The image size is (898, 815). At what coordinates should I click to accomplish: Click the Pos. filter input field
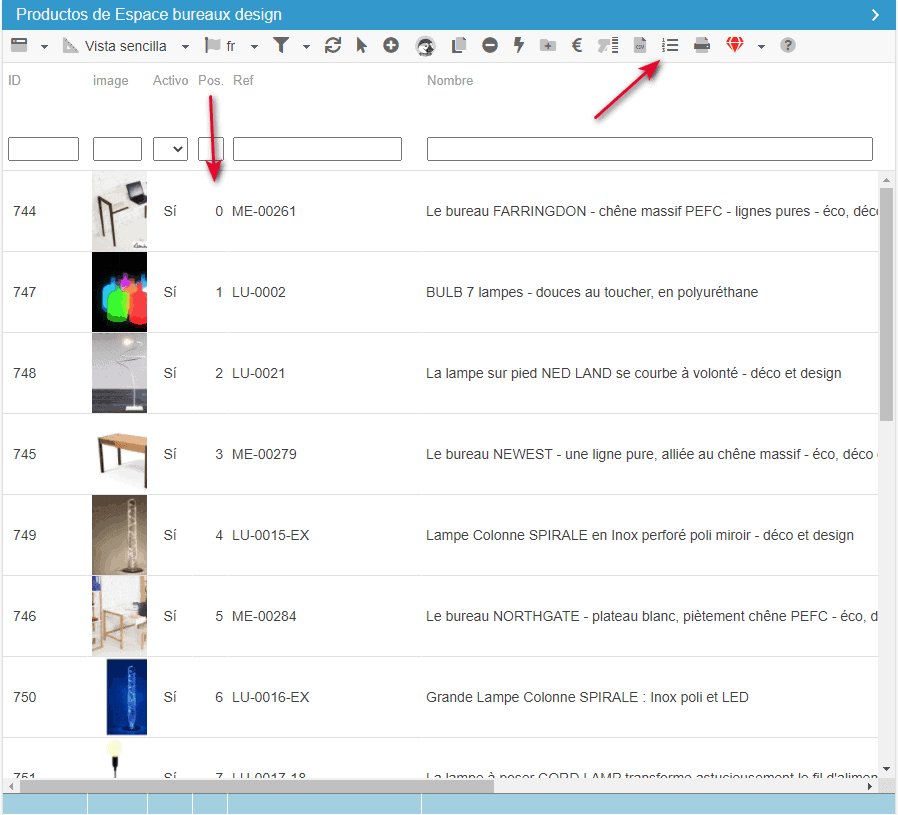[x=211, y=149]
